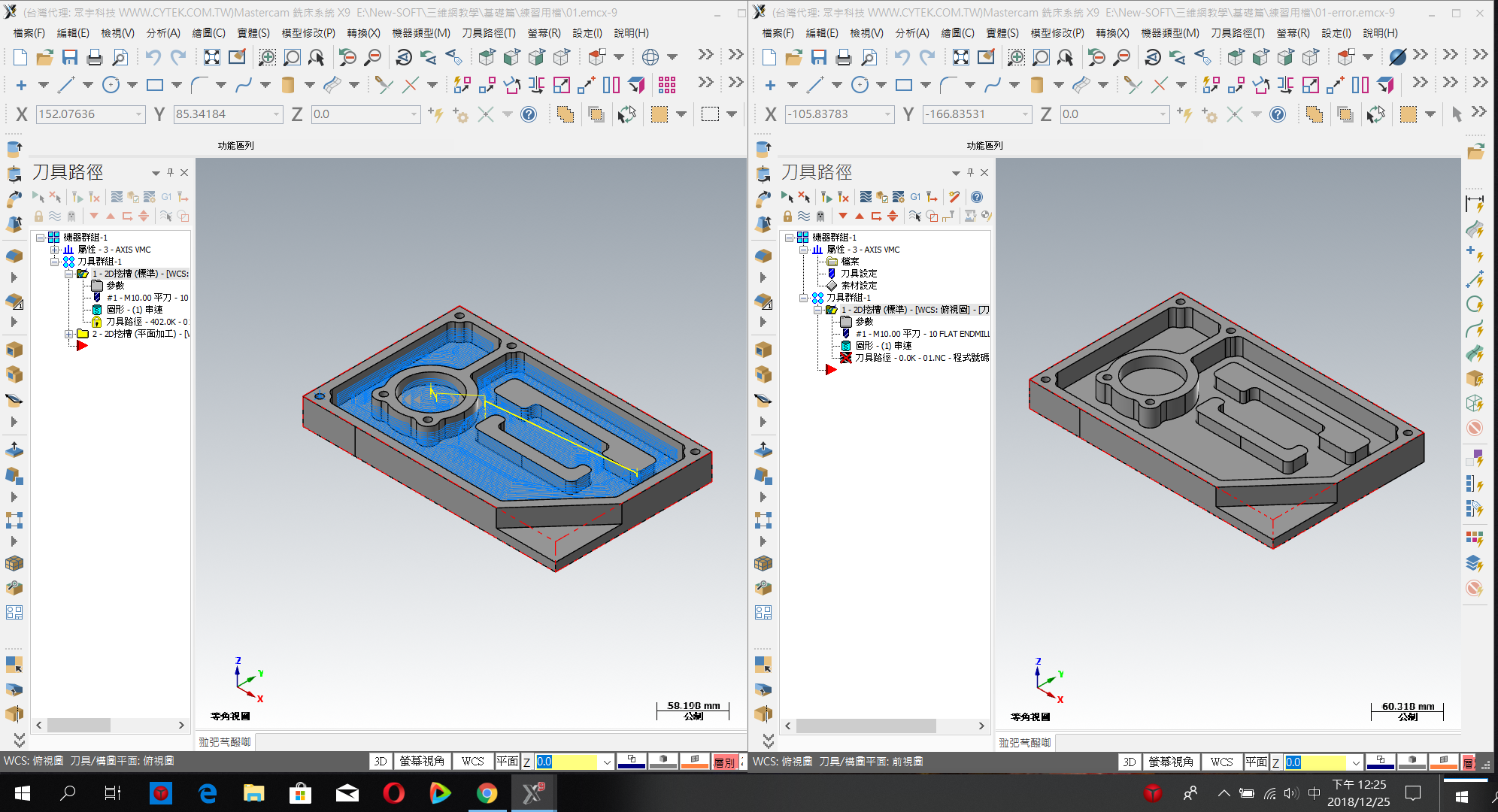
Task: Toggle toolpath display wave icon in 01-error panel
Action: click(804, 217)
